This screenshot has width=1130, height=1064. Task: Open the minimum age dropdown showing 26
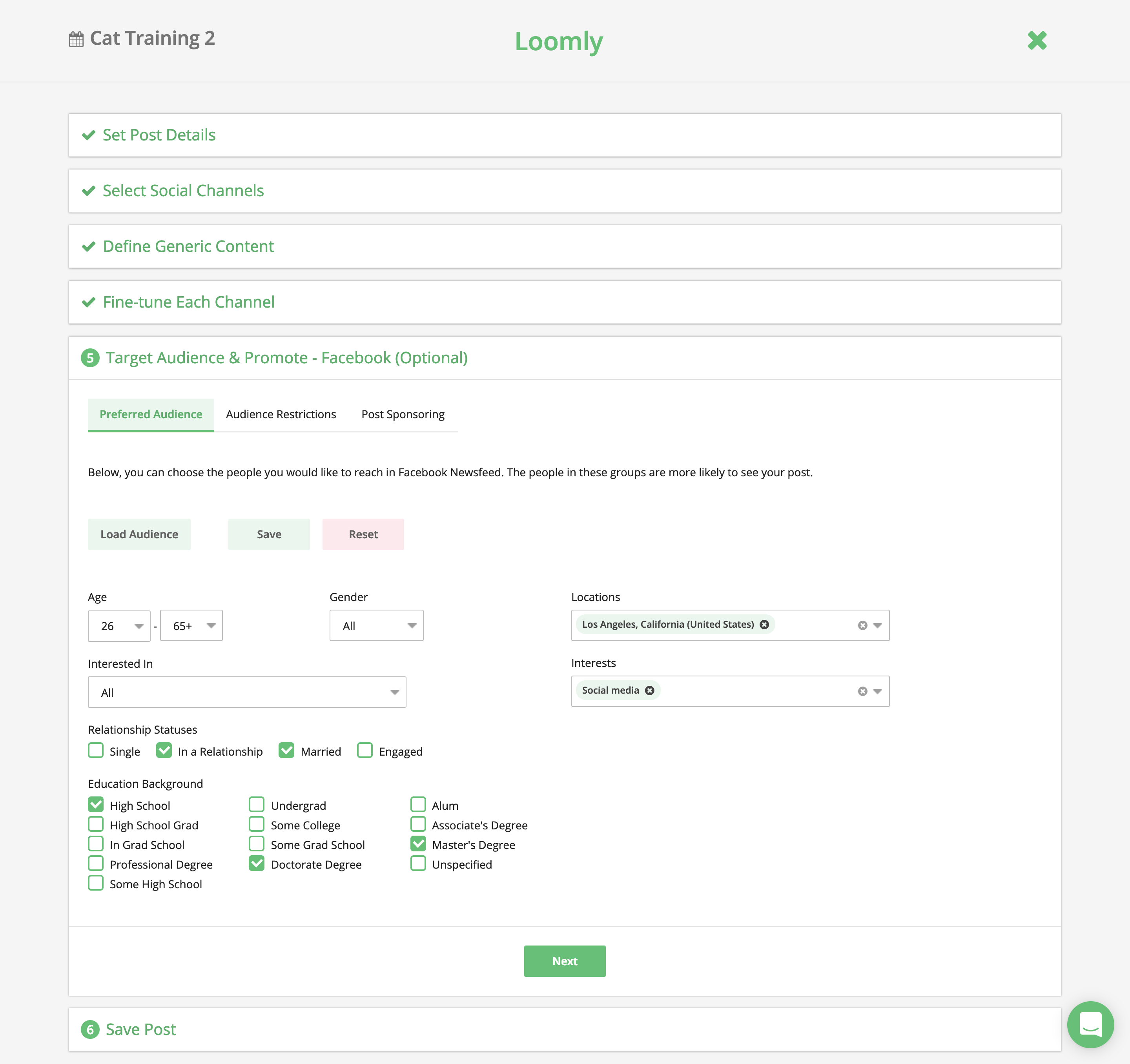(x=119, y=626)
